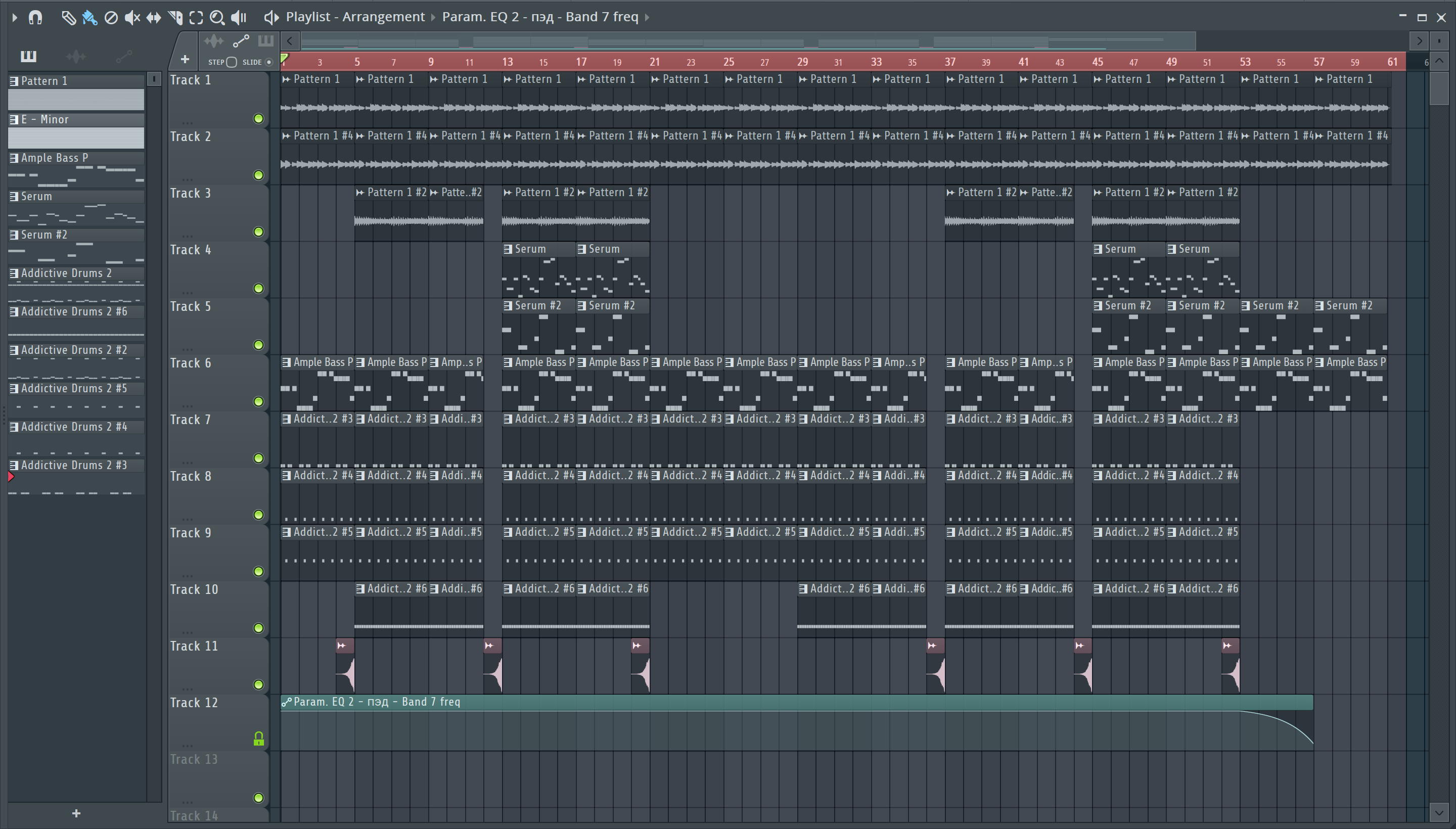Select the Paint brush tool
This screenshot has width=1456, height=829.
click(x=89, y=18)
